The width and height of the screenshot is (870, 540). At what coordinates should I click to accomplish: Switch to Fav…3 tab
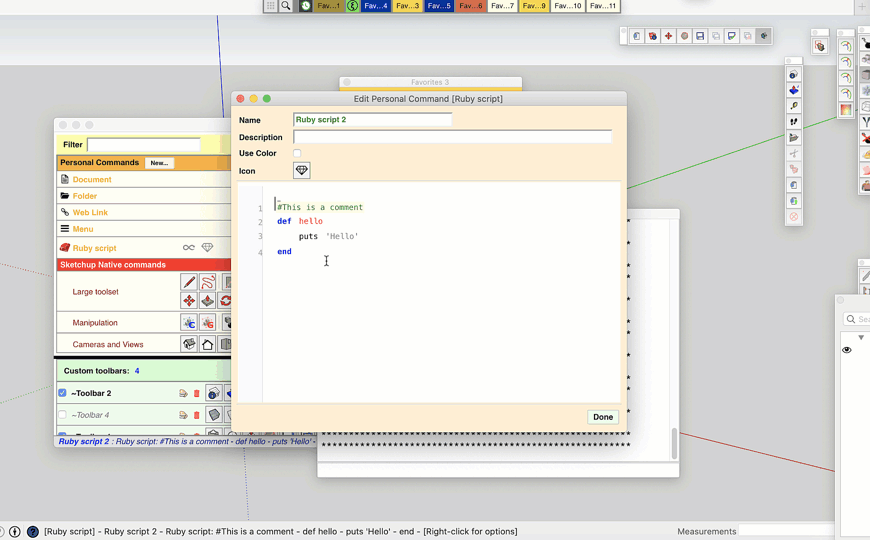pos(407,6)
